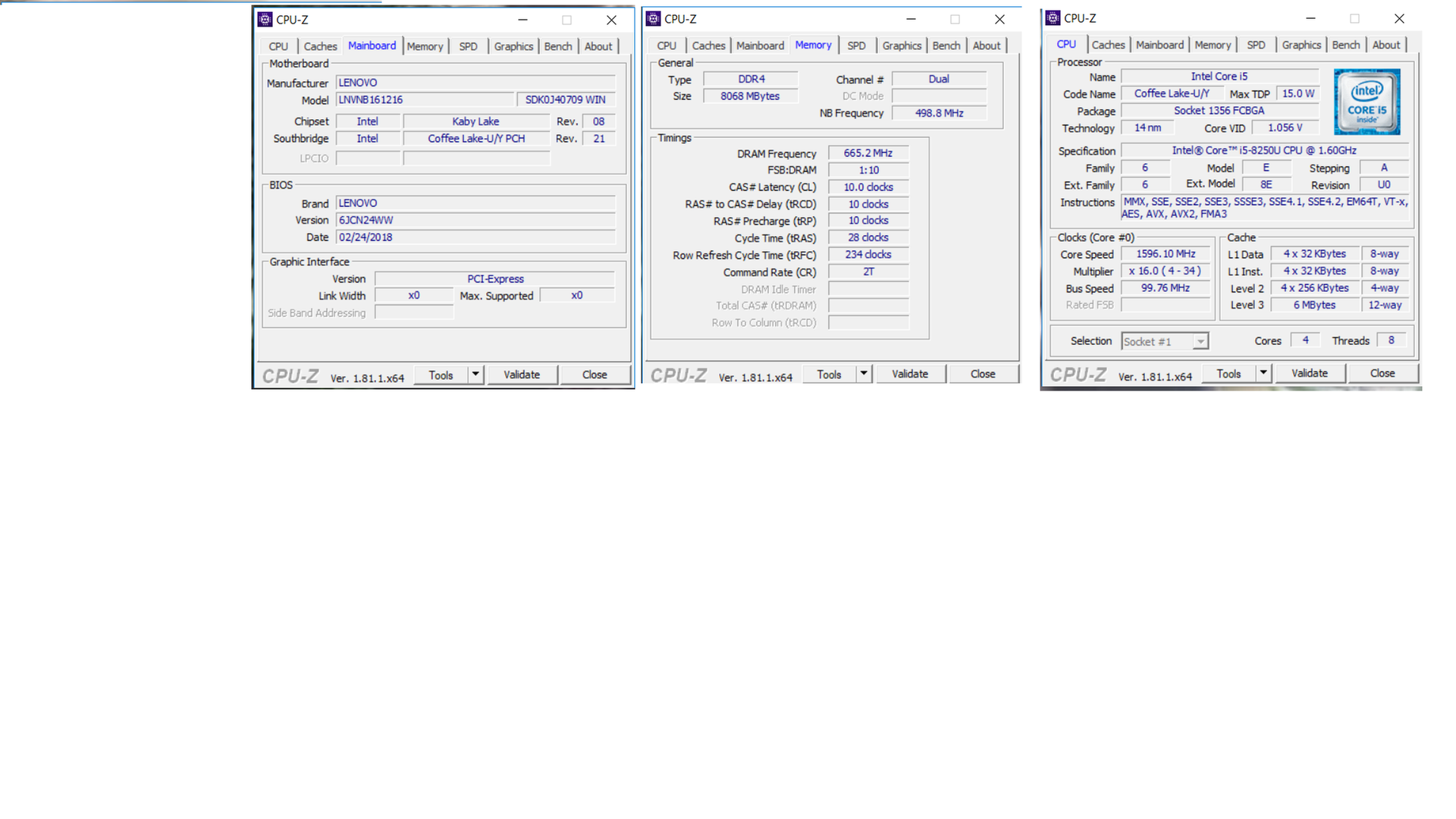Click Tools button in Mainboard window

point(441,375)
